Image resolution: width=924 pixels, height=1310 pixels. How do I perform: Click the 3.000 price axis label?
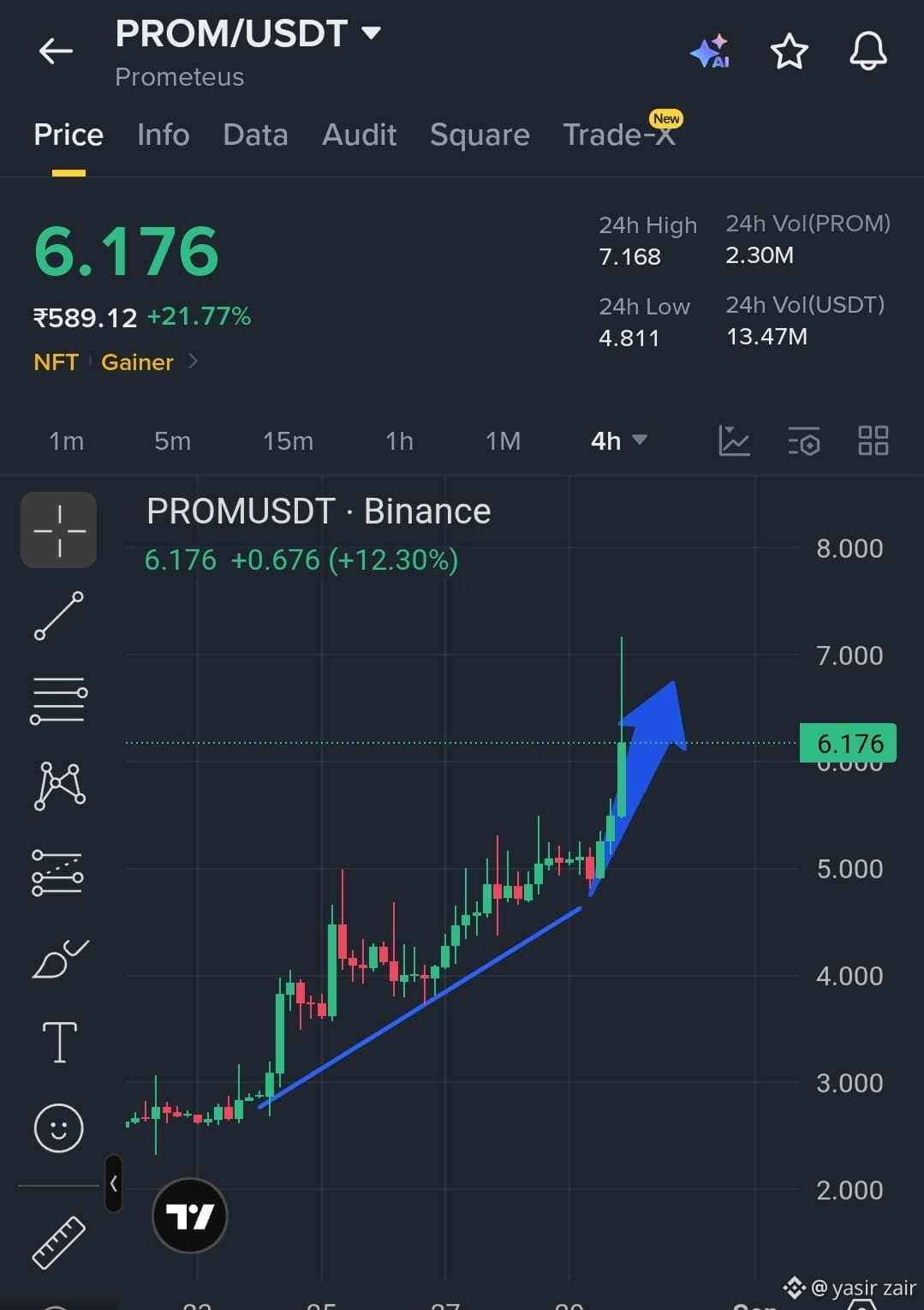pos(849,1083)
